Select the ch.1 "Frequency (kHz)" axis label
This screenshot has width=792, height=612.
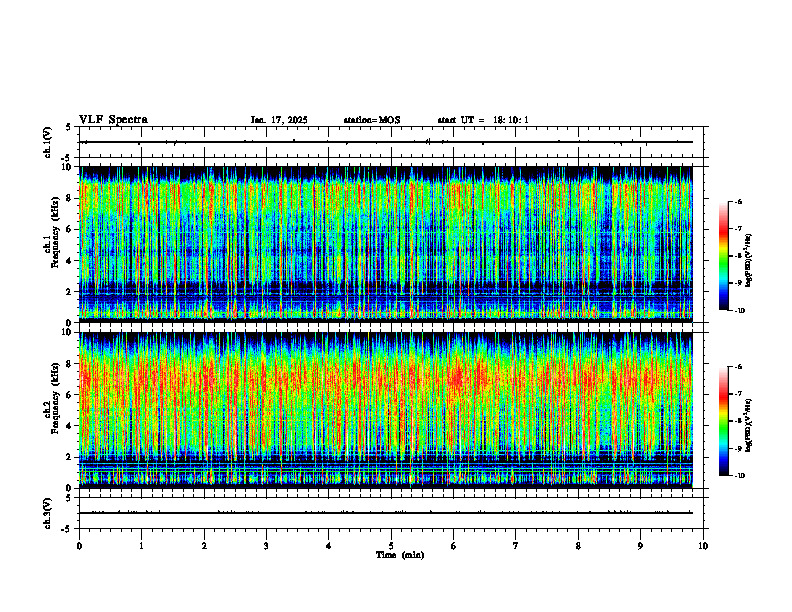[55, 232]
